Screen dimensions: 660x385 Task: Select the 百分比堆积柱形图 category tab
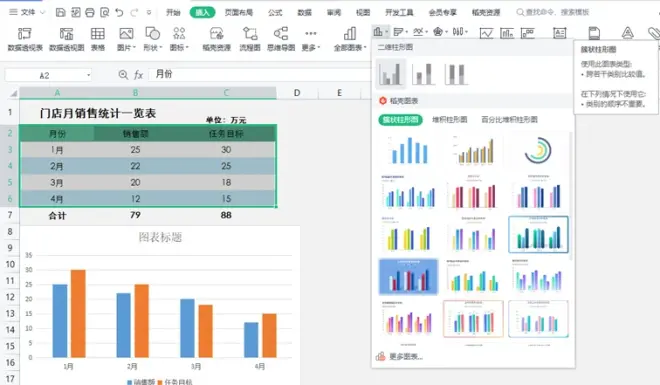(x=509, y=119)
